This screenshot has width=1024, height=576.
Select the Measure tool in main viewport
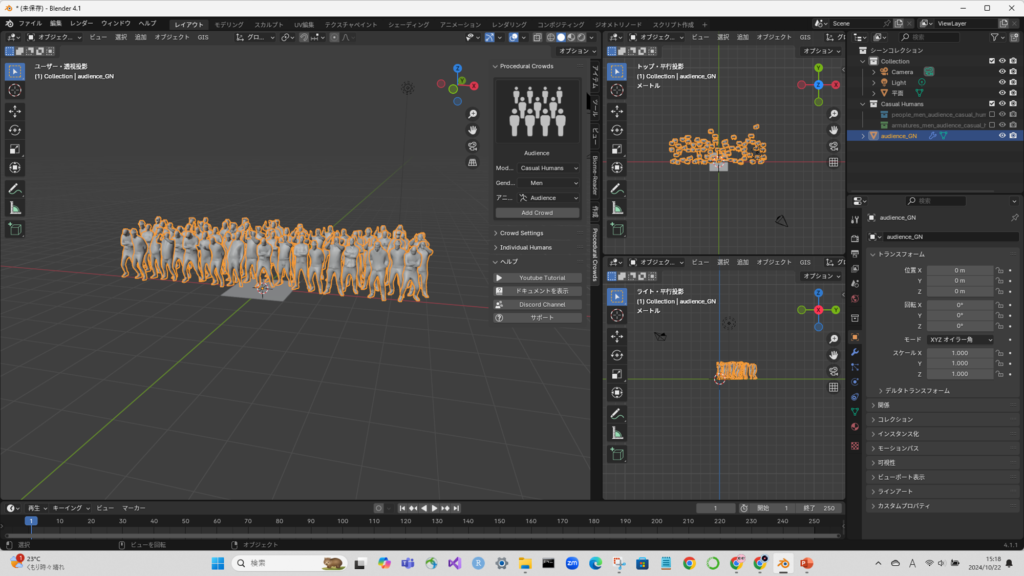(x=15, y=208)
